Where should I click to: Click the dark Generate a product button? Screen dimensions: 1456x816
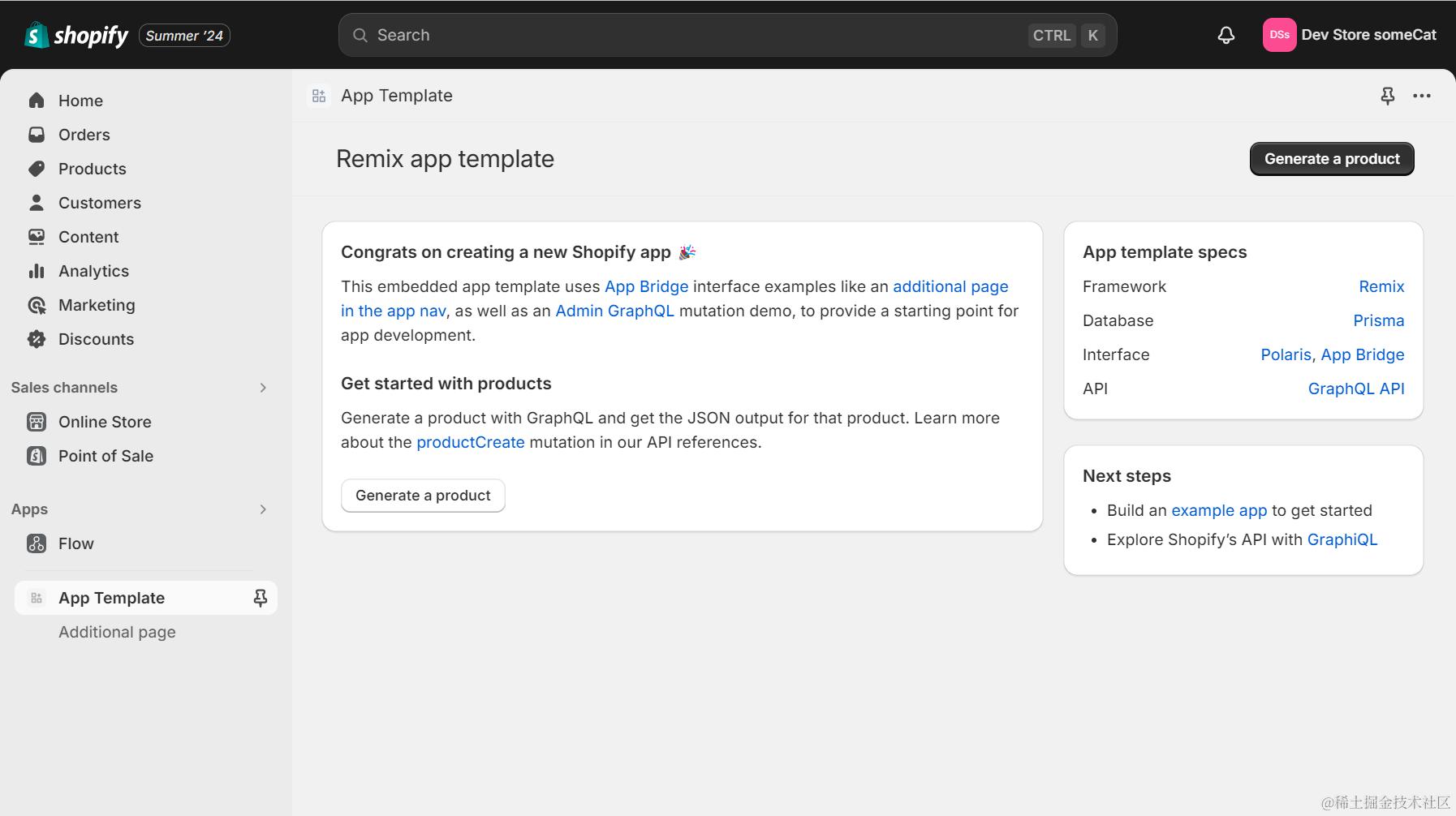click(x=1331, y=159)
